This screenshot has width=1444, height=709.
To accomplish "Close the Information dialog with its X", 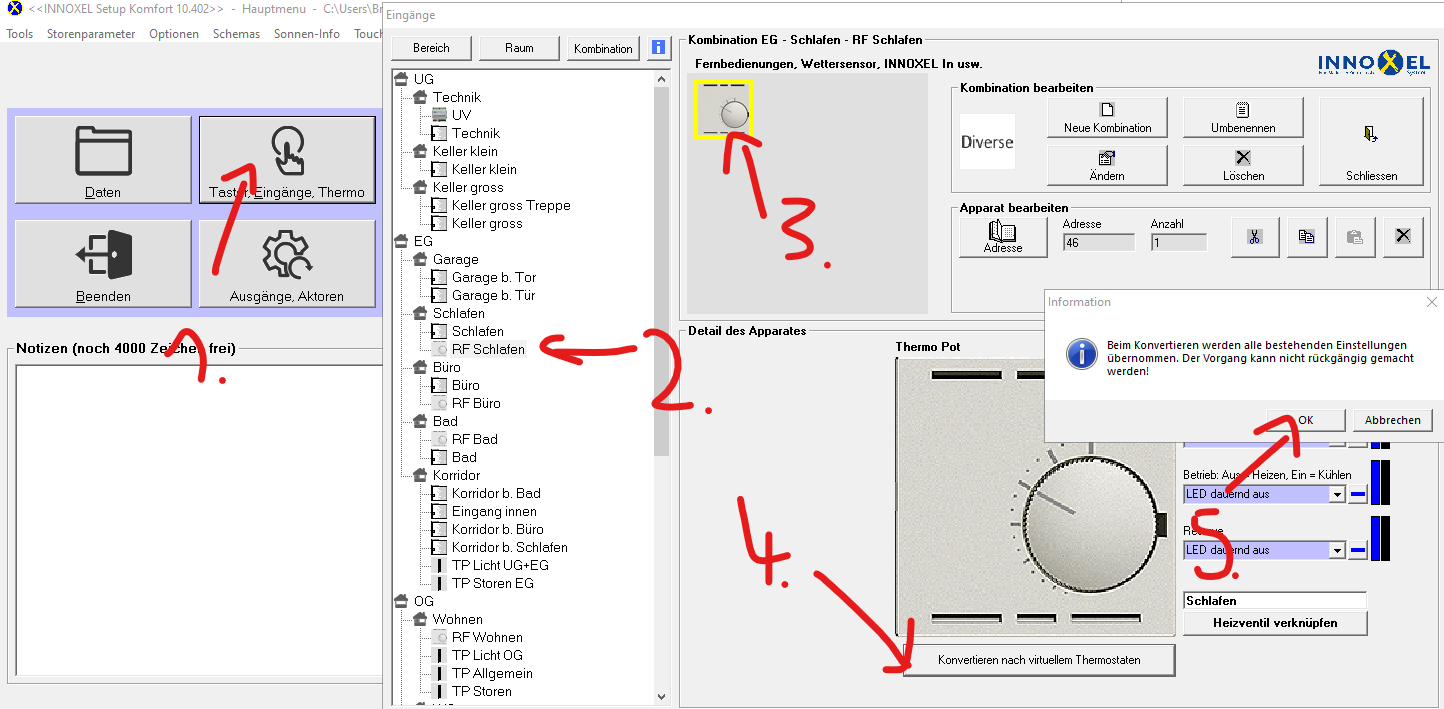I will 1431,302.
